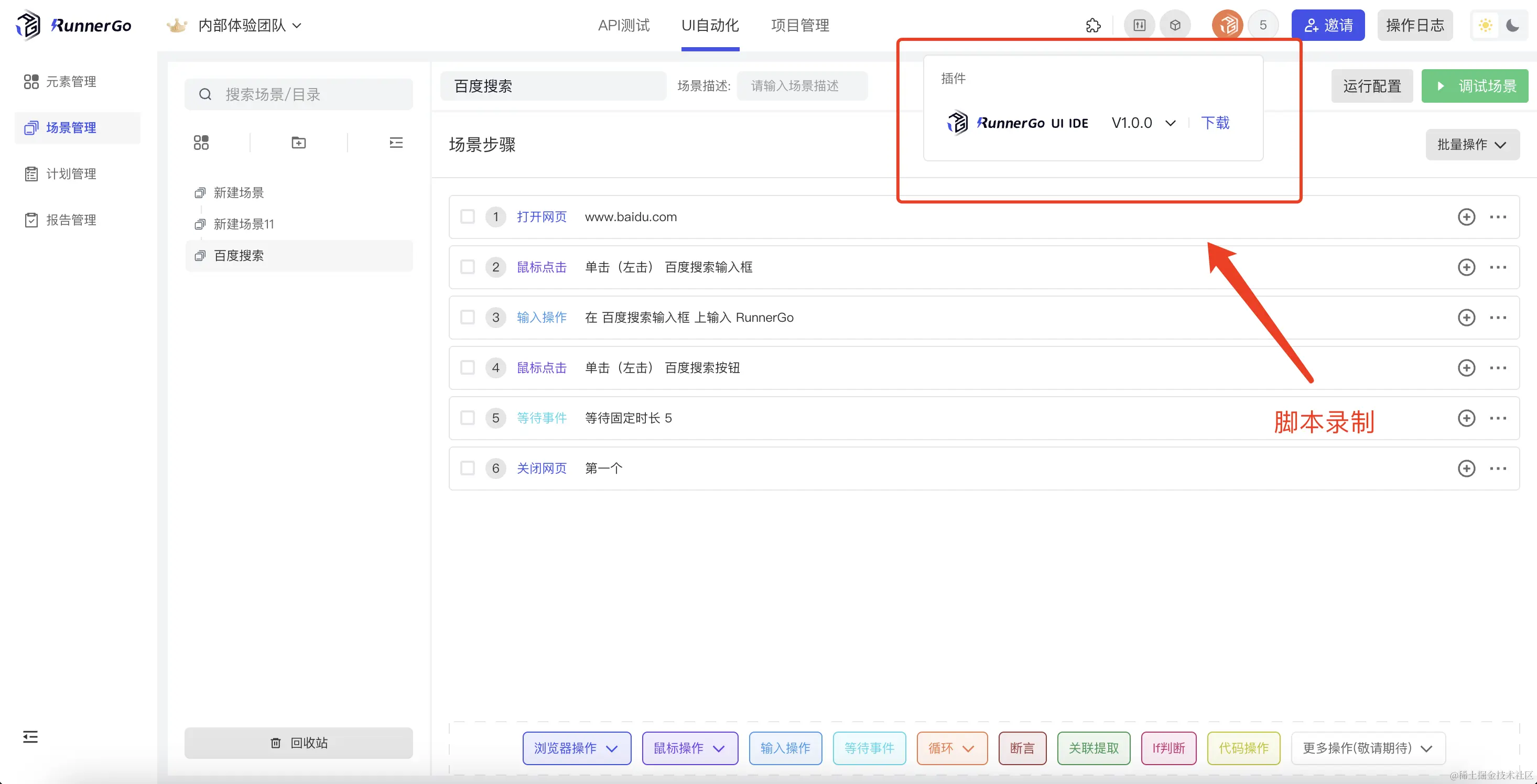Check the checkbox for step 1 打开网页

pos(467,216)
